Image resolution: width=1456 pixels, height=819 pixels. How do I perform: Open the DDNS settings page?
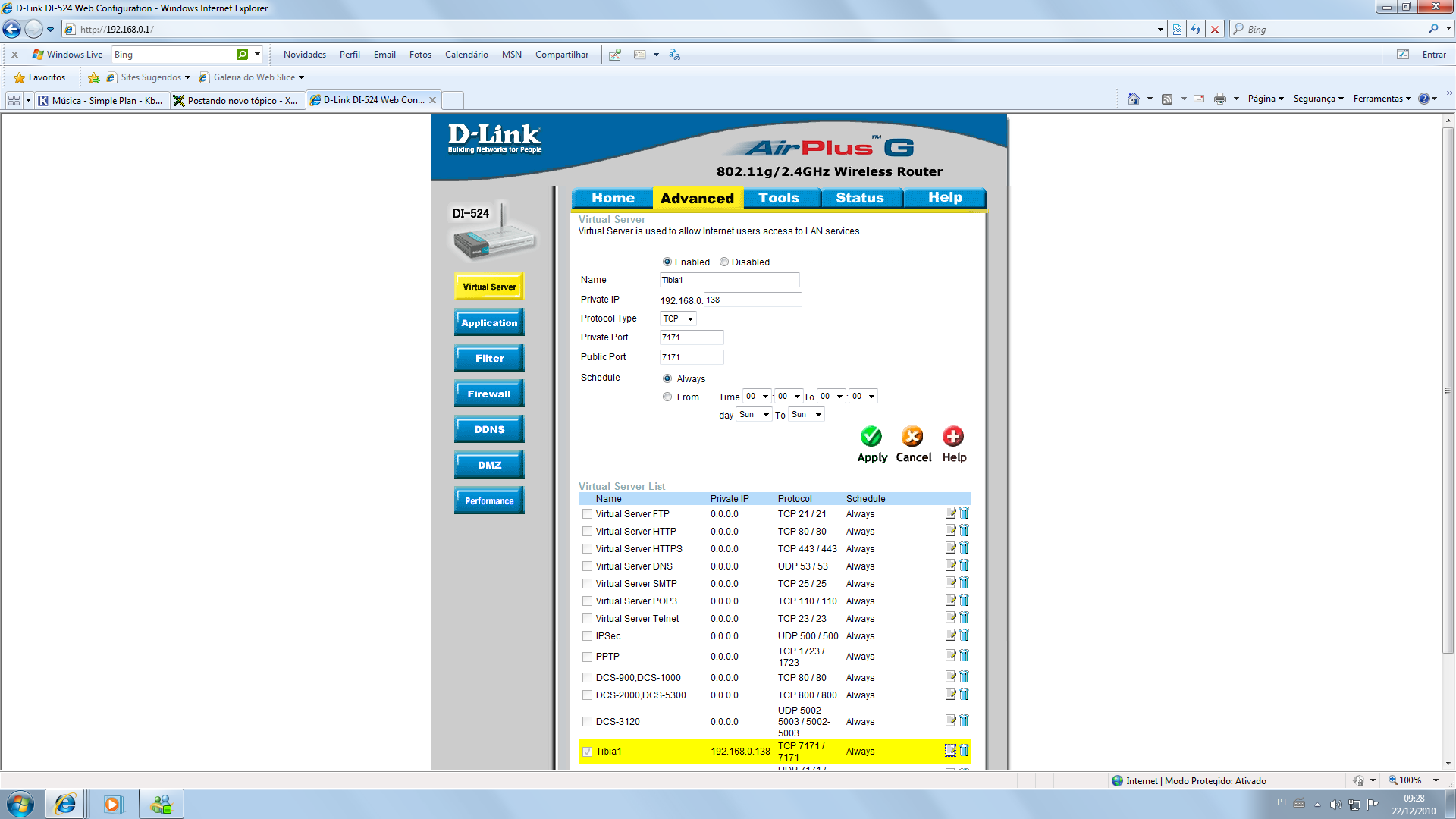(x=489, y=429)
